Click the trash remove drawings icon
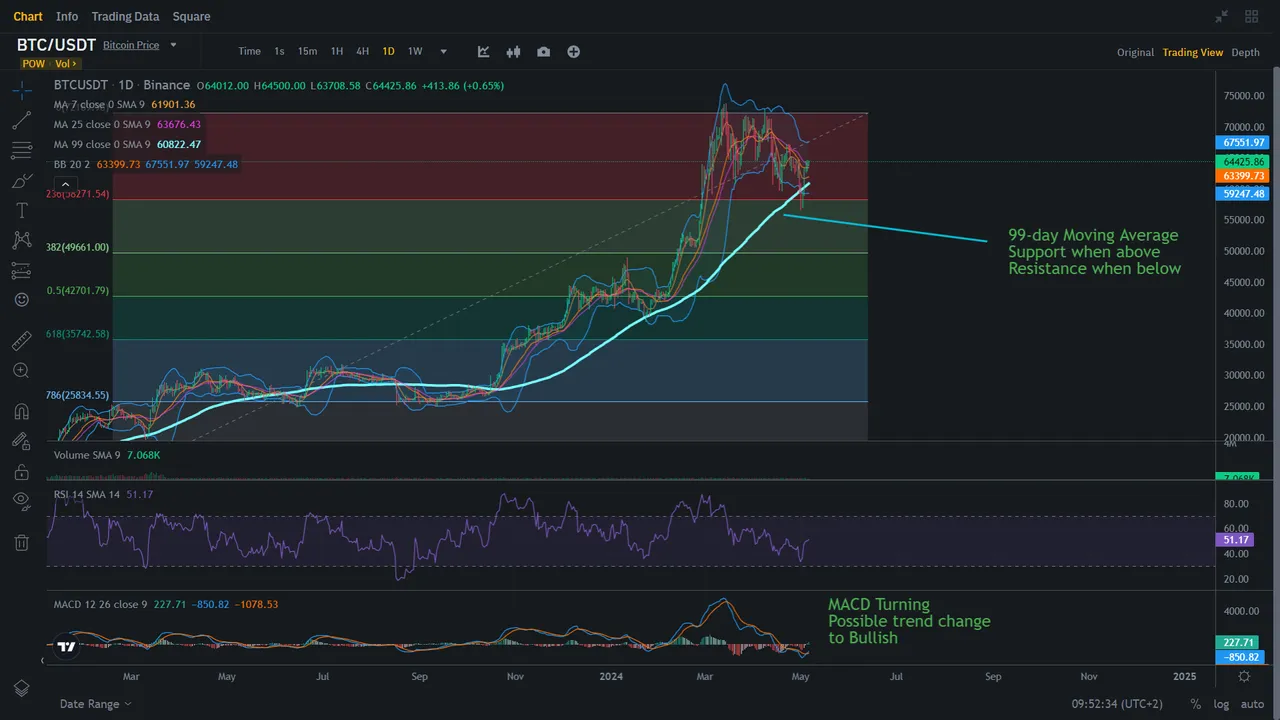 tap(21, 542)
